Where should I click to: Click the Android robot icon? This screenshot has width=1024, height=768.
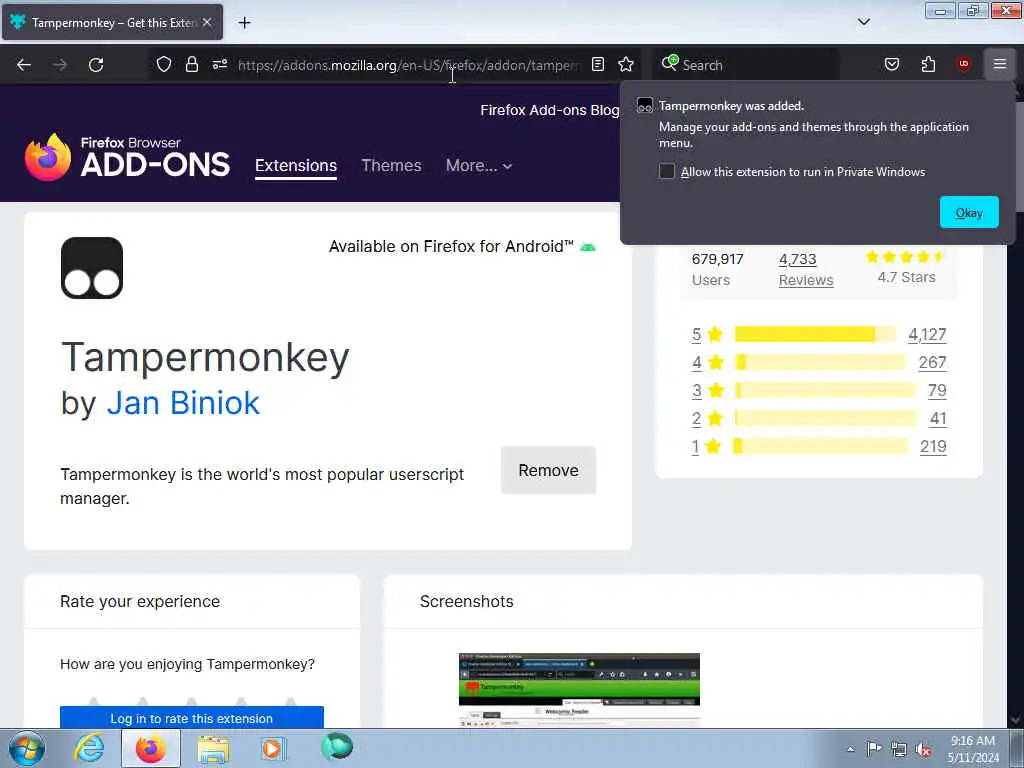(x=588, y=247)
